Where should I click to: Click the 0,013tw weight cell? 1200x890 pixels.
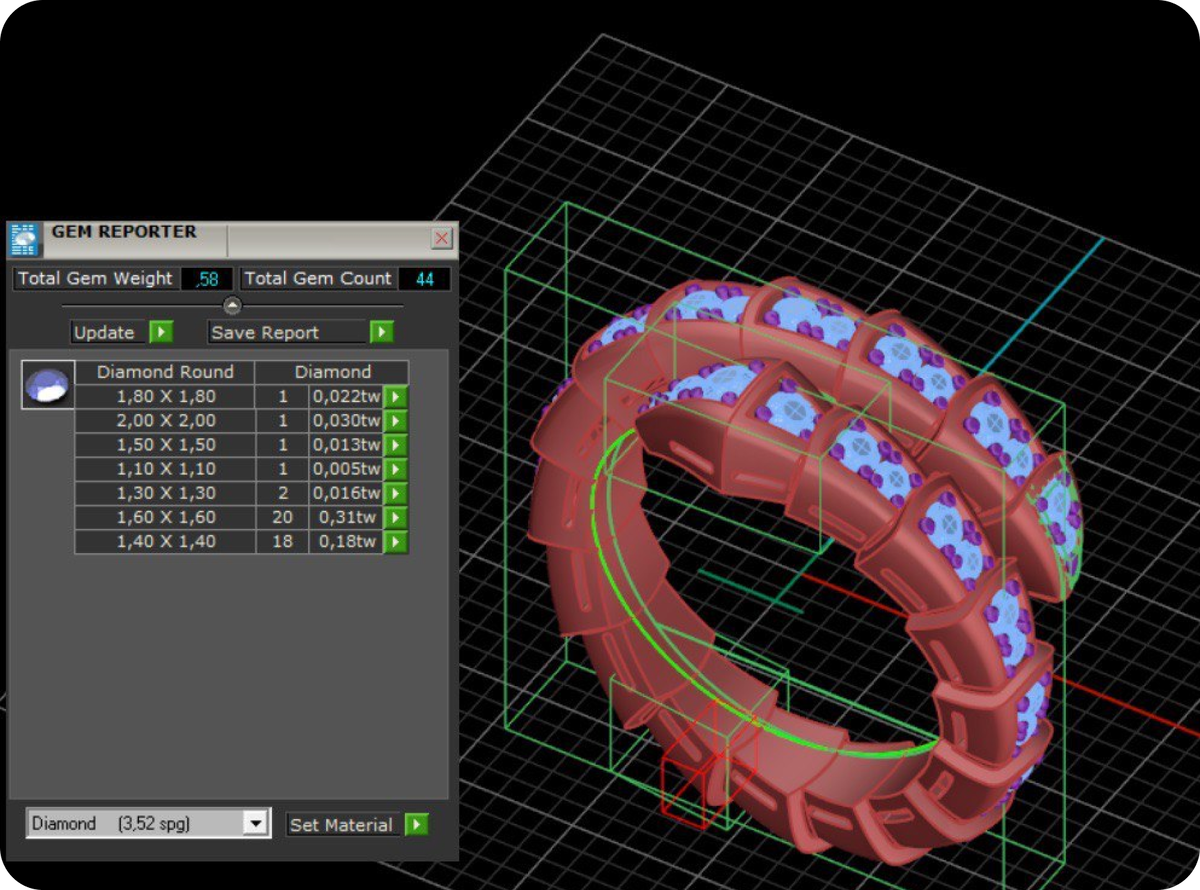coord(347,445)
